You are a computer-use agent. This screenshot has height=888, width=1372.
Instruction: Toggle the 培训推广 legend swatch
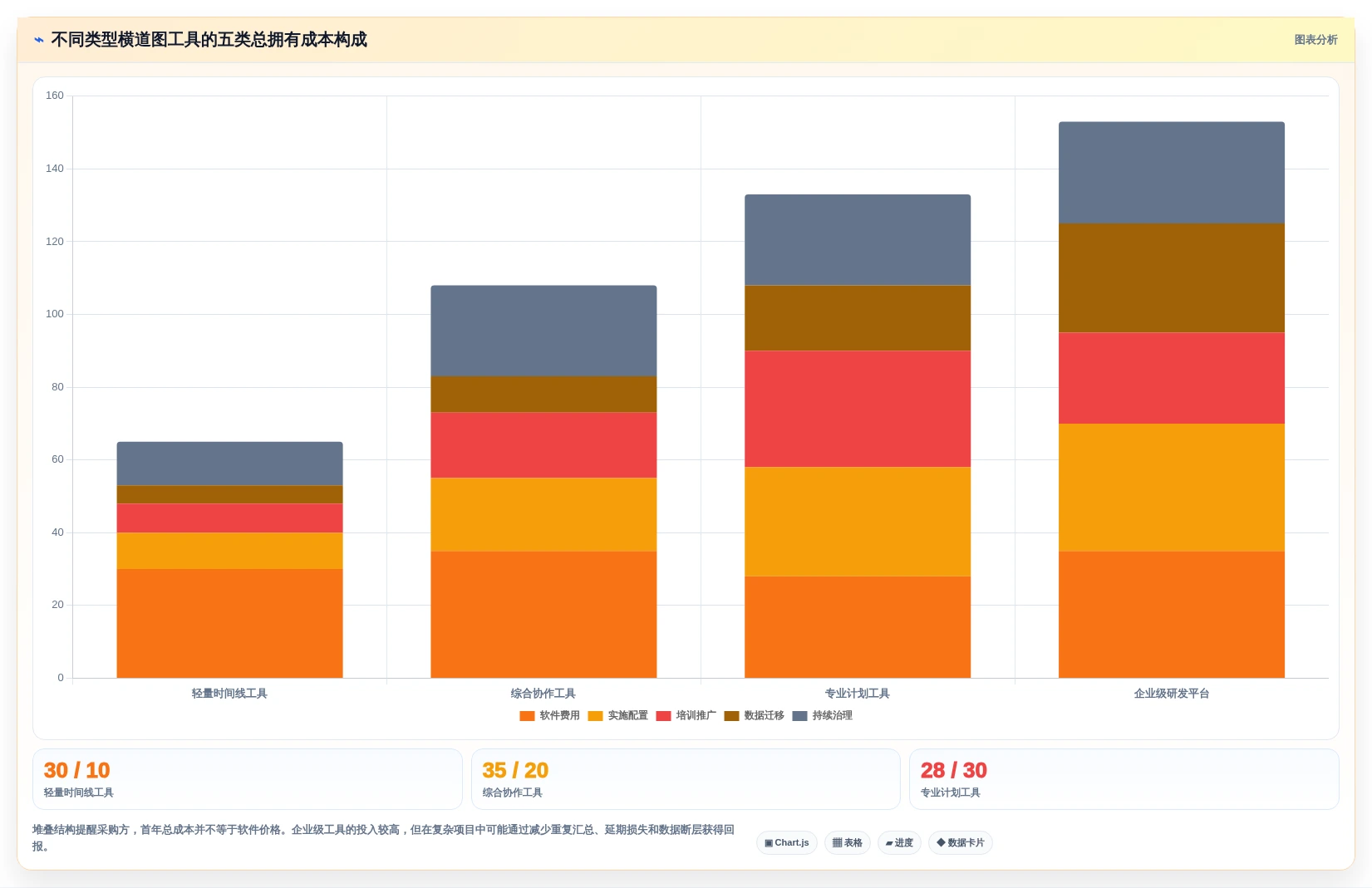point(663,716)
